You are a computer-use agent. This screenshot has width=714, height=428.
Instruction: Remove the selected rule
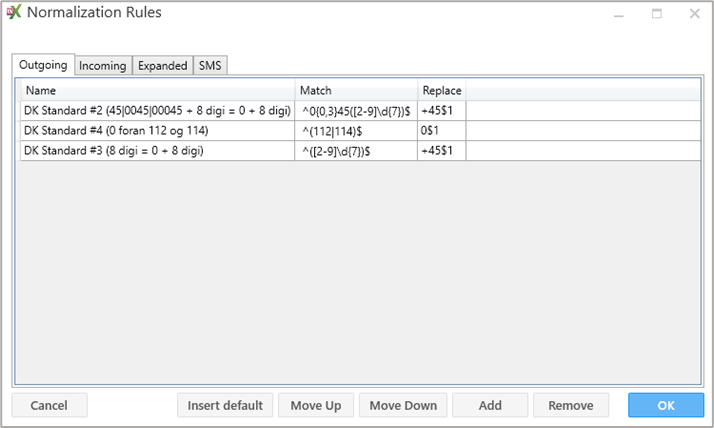(571, 405)
